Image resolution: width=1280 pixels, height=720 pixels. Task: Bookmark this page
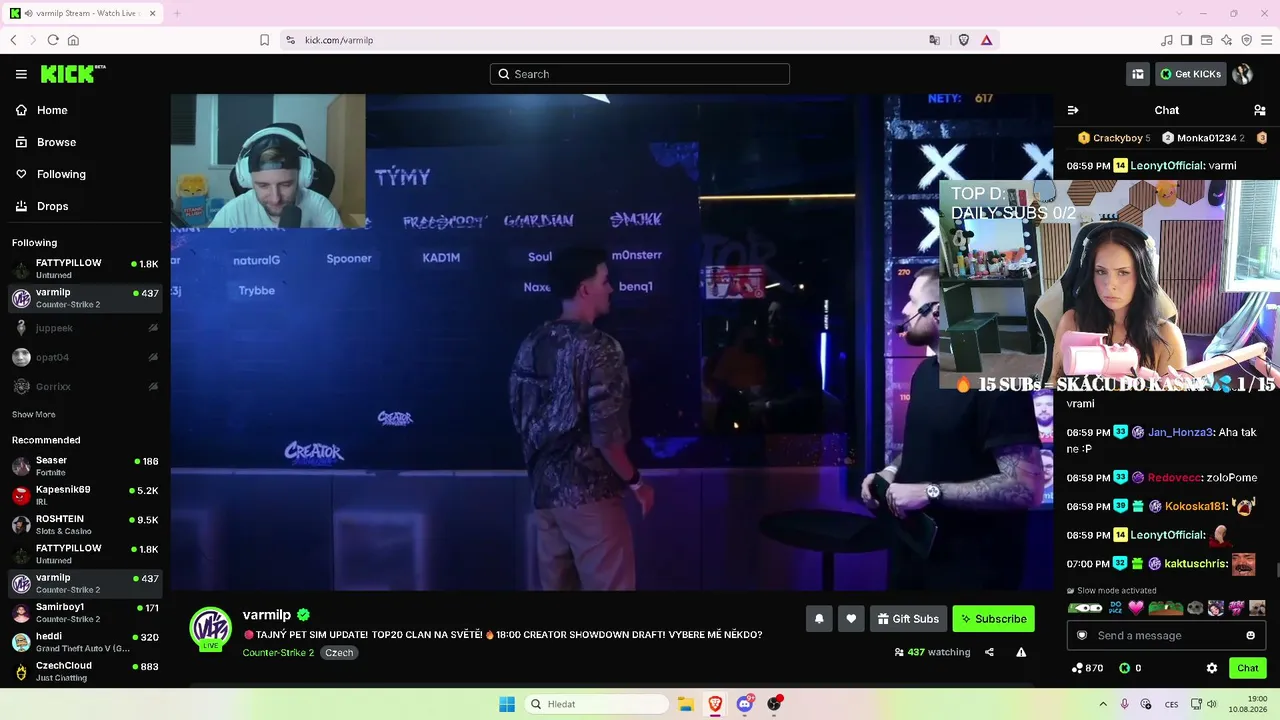click(x=264, y=40)
